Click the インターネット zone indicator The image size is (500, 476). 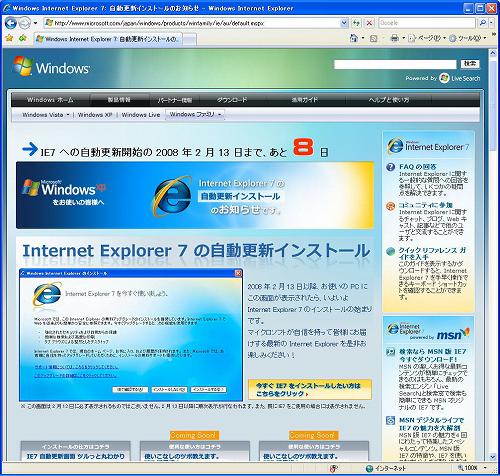(386, 468)
